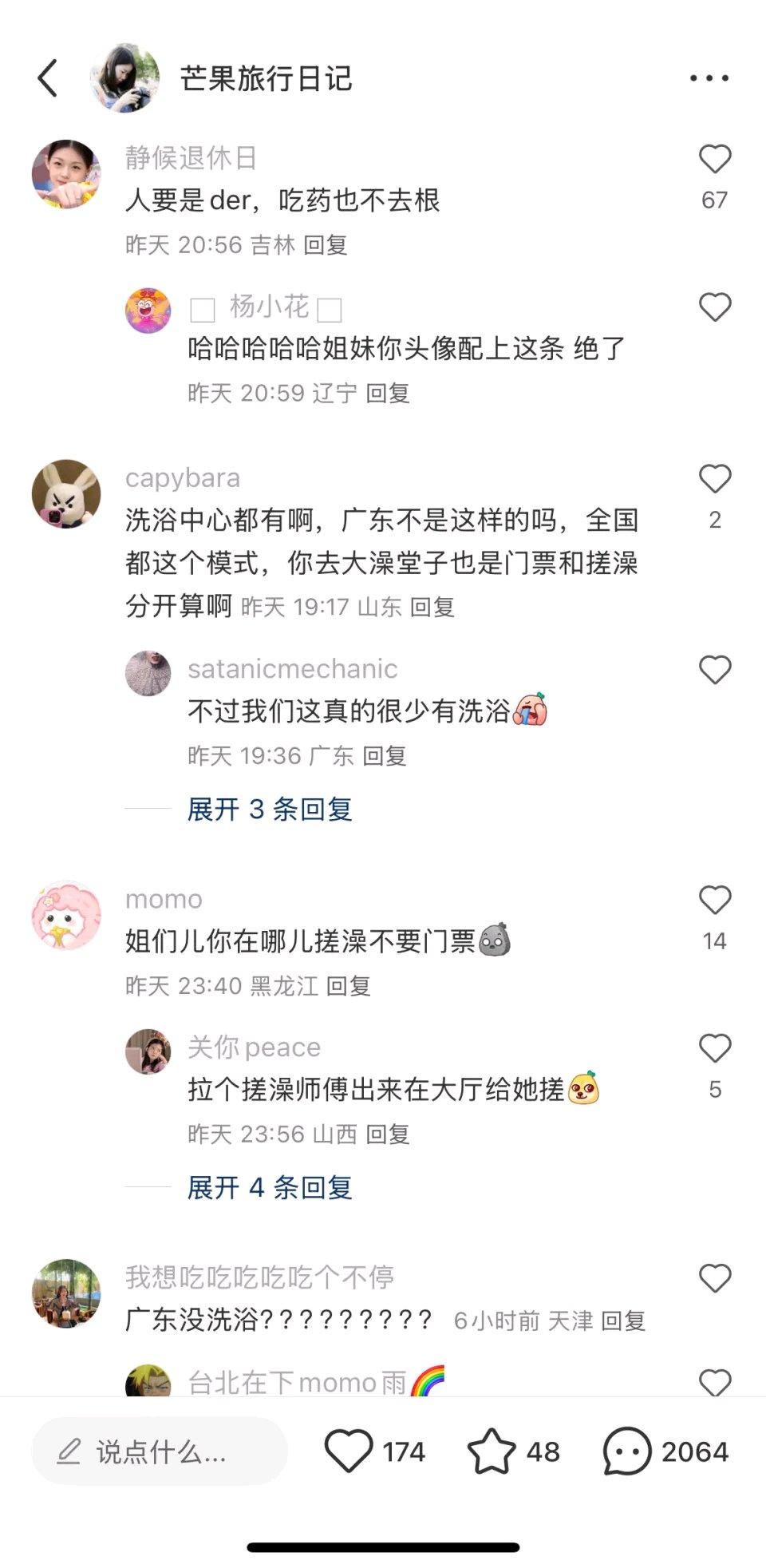Like satanicmechanic's reply

click(x=715, y=670)
